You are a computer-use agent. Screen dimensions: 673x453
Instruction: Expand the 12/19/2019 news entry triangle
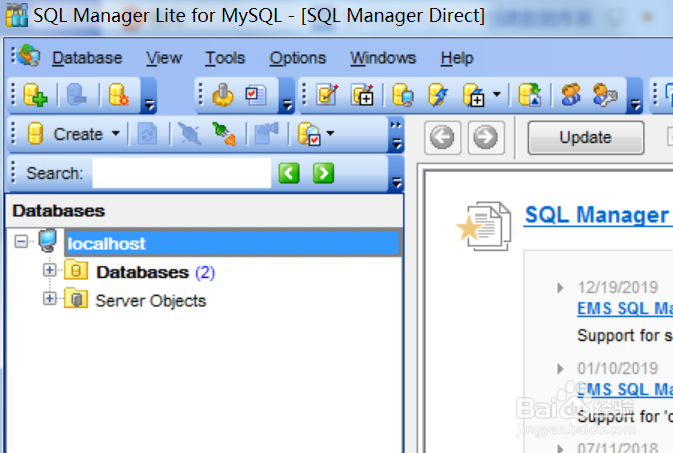click(560, 288)
